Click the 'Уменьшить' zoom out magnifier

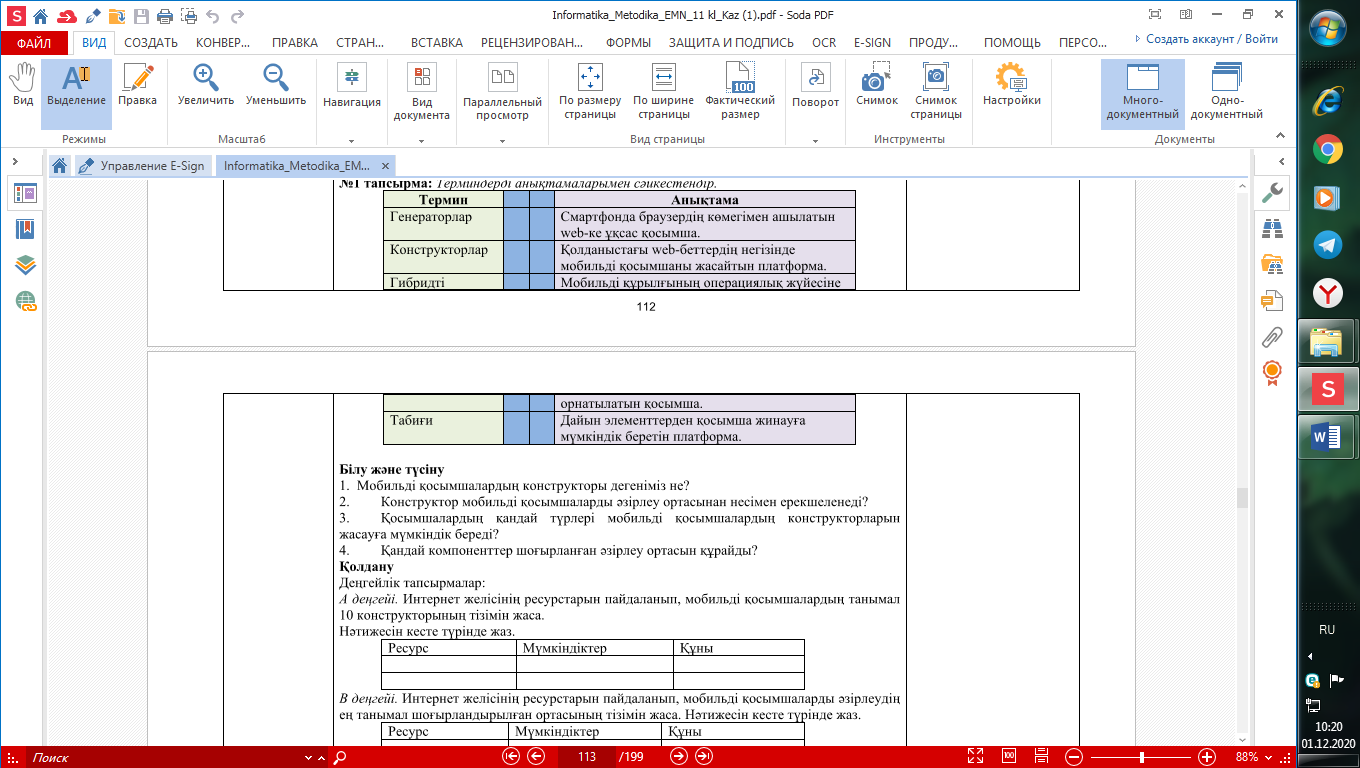click(x=276, y=85)
